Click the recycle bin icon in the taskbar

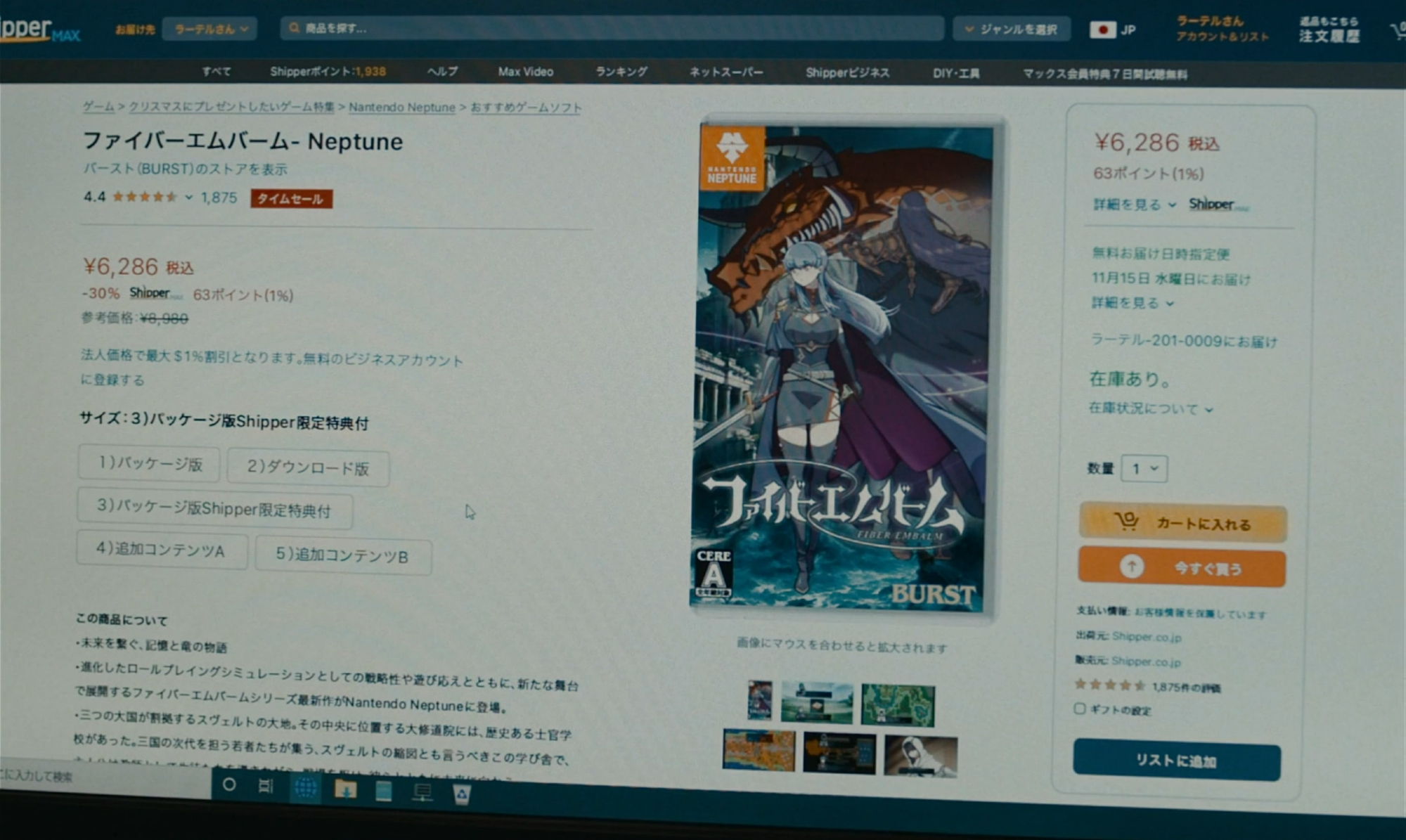461,794
